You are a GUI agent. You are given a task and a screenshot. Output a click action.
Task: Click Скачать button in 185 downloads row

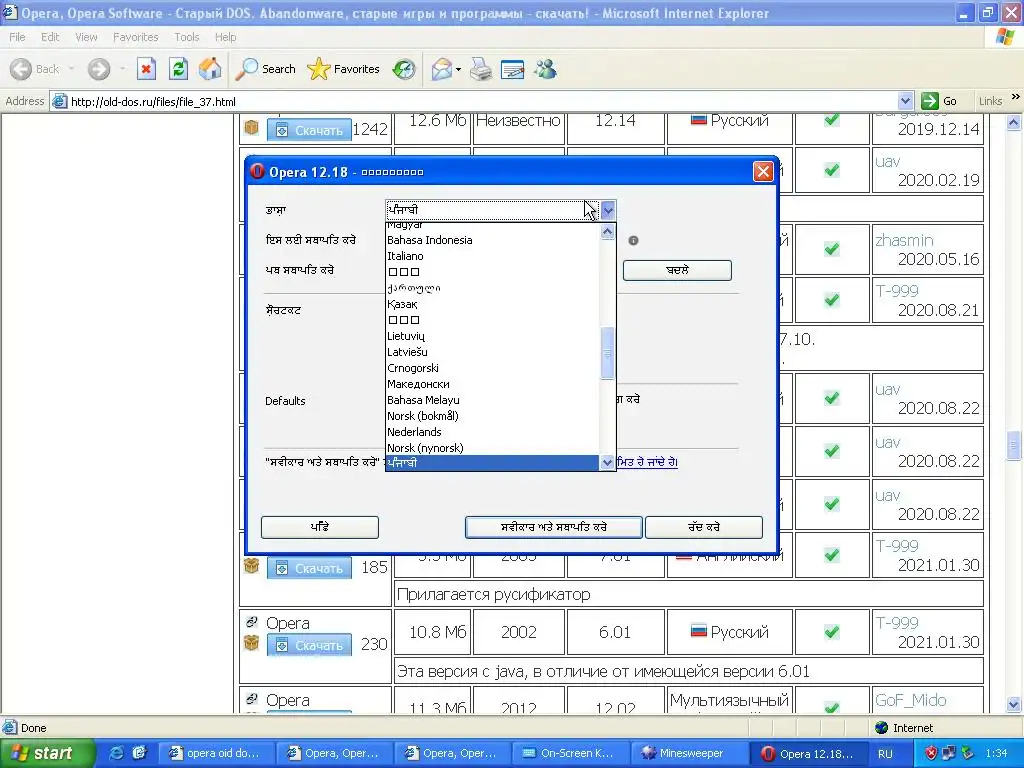point(309,568)
